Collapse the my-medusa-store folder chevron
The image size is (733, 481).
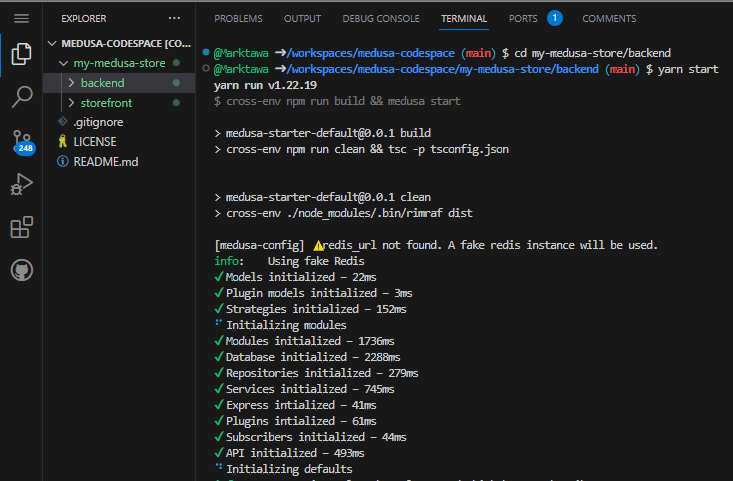[x=64, y=63]
